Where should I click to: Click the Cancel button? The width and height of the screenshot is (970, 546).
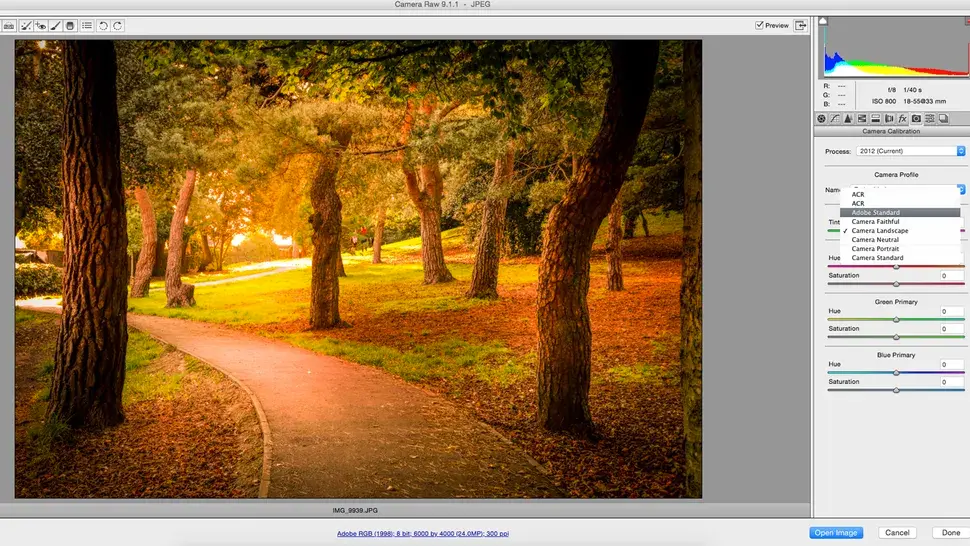897,532
